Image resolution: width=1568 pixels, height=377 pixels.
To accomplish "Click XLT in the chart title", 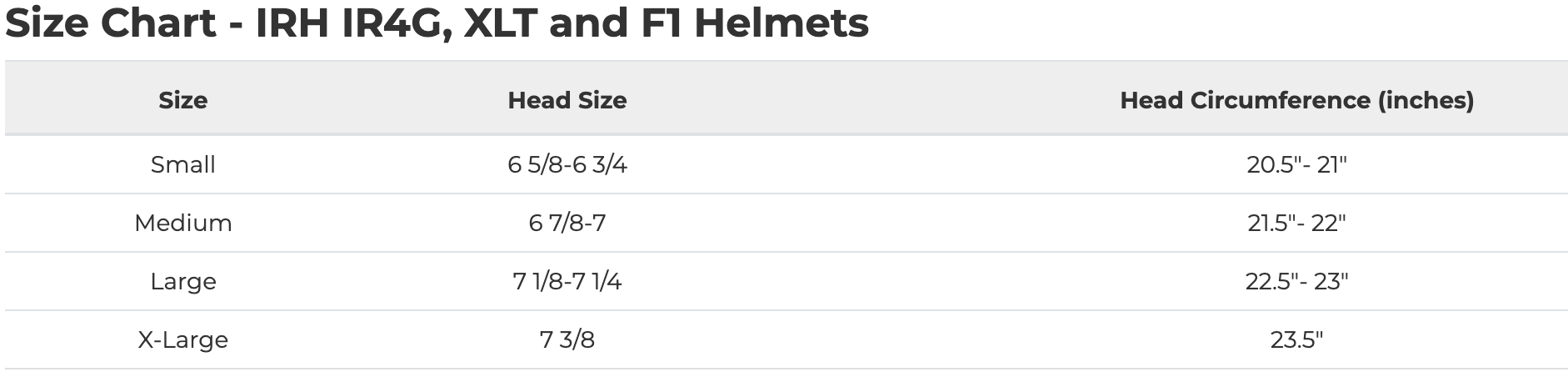I will tap(500, 23).
